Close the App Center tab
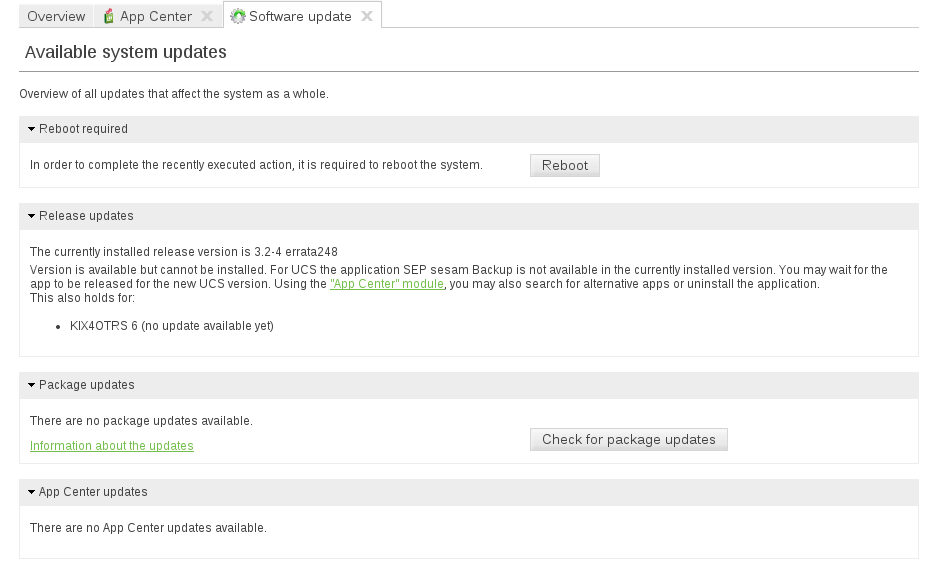The image size is (940, 579). pyautogui.click(x=206, y=16)
